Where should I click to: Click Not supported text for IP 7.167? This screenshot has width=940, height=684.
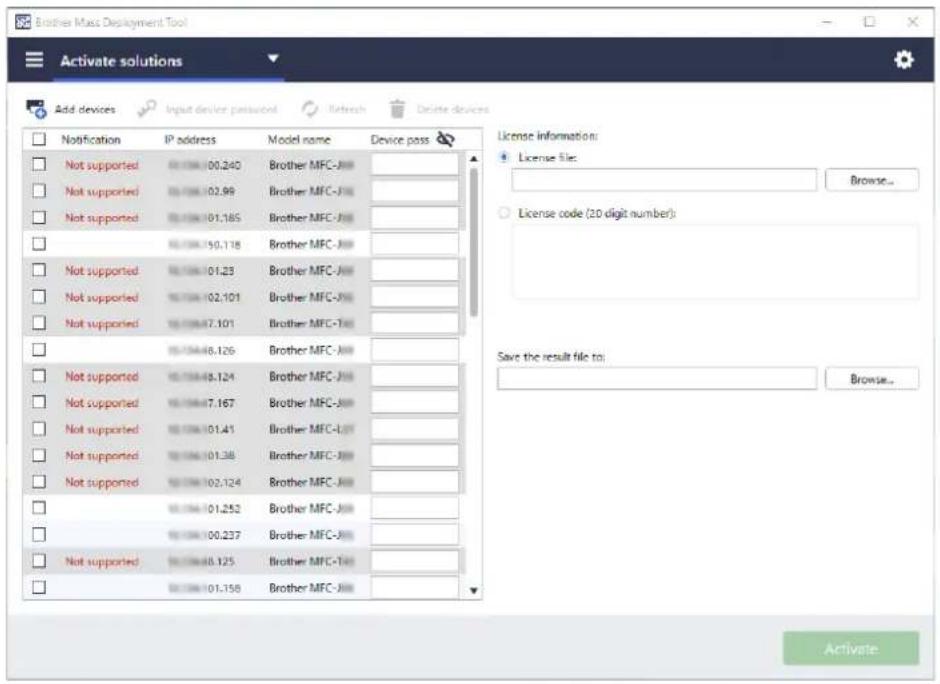pos(102,403)
